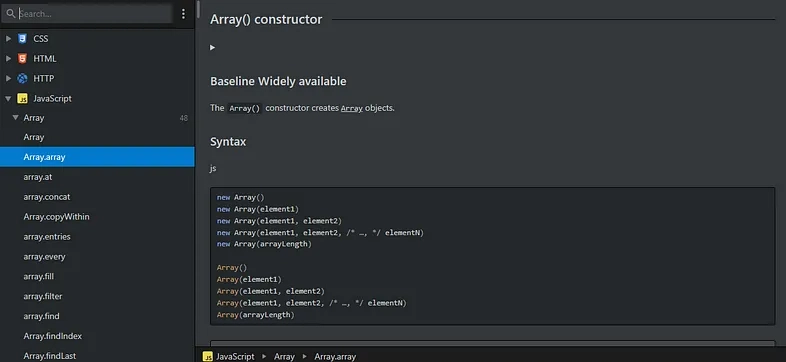The height and width of the screenshot is (362, 786).
Task: Expand the CSS documentation tree
Action: pyautogui.click(x=9, y=39)
